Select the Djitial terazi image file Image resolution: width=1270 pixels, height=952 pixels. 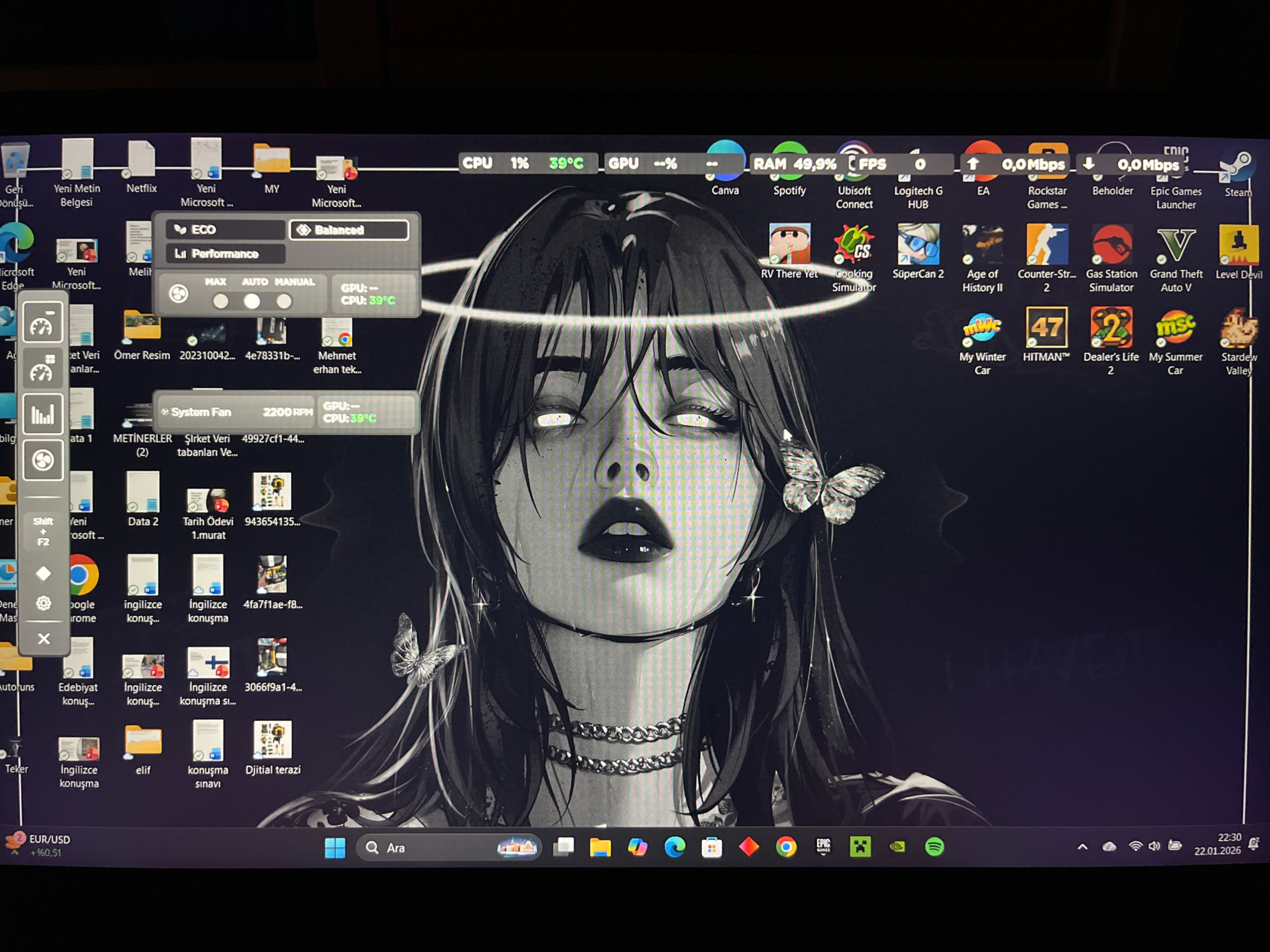[273, 748]
